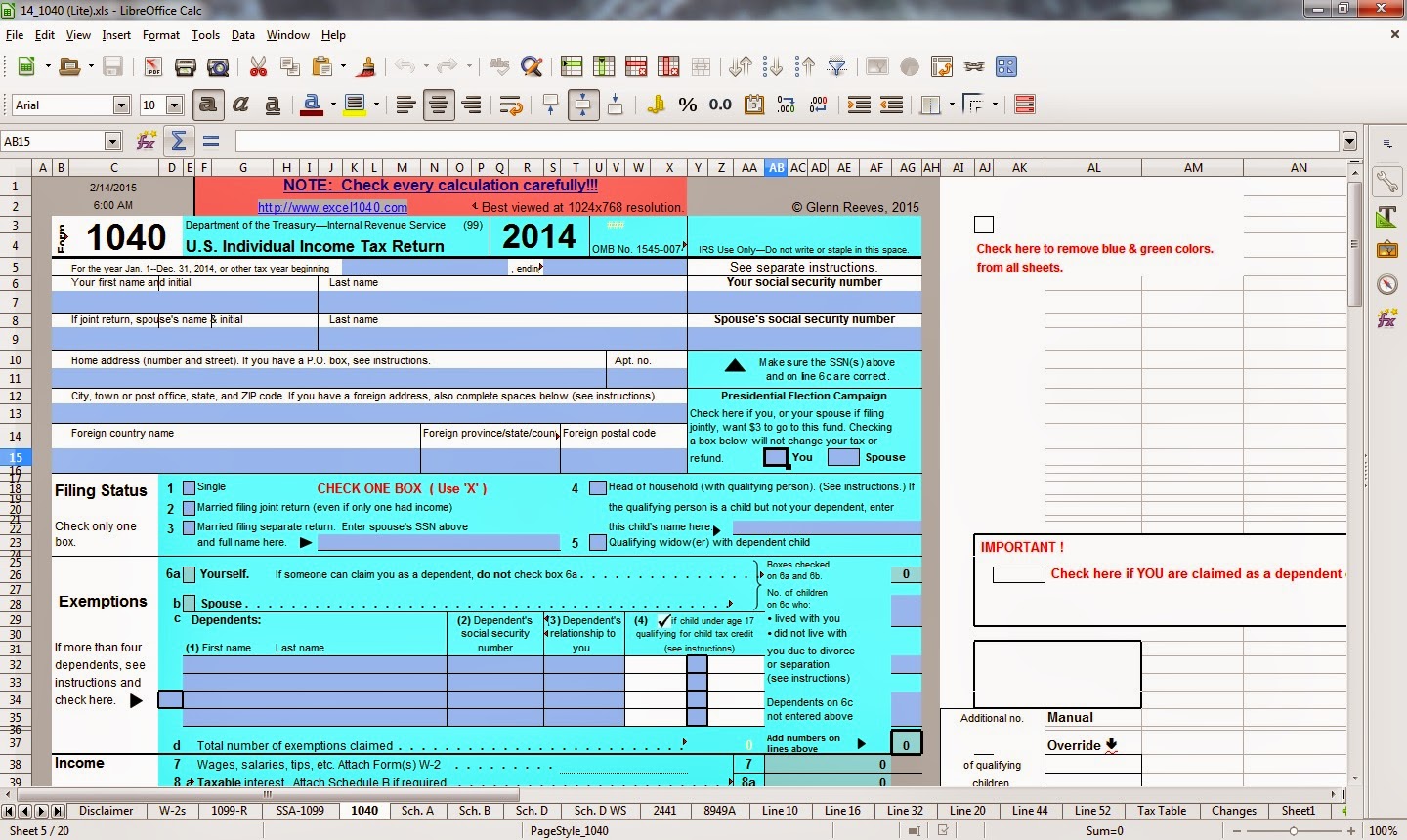Open sidebar Navigator compass icon

point(1387,284)
